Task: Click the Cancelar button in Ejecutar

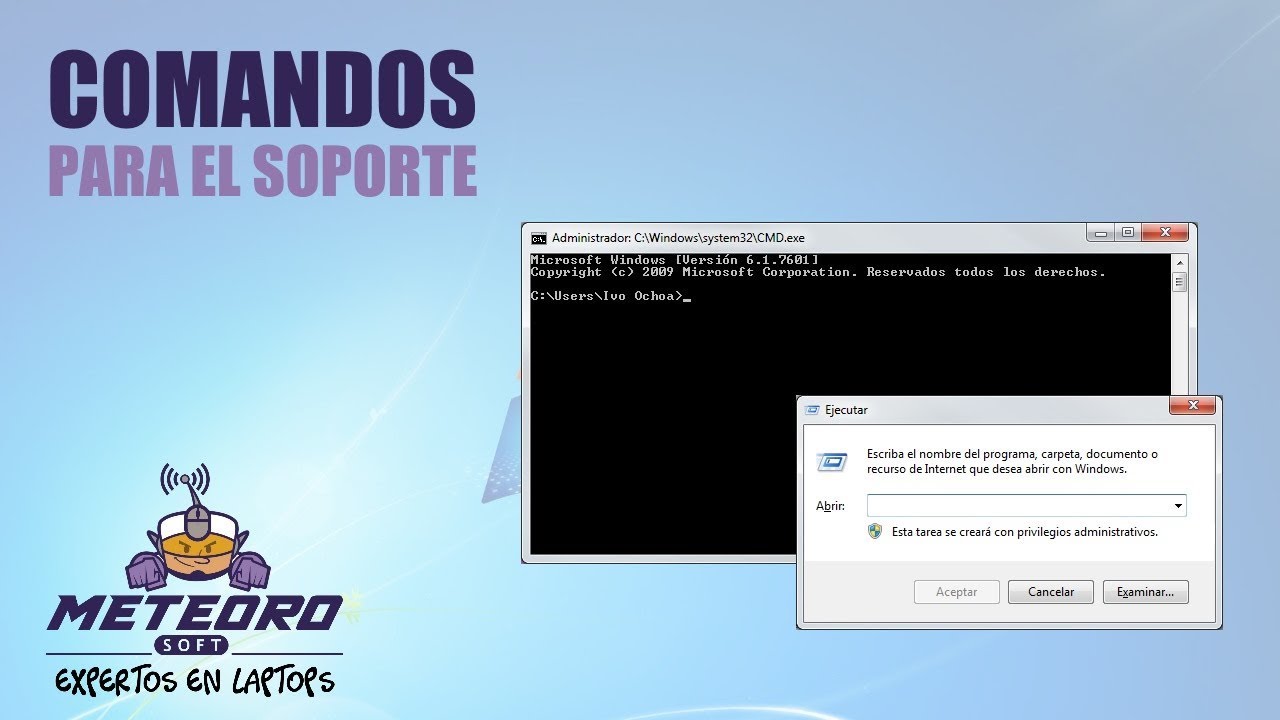Action: pyautogui.click(x=1051, y=592)
